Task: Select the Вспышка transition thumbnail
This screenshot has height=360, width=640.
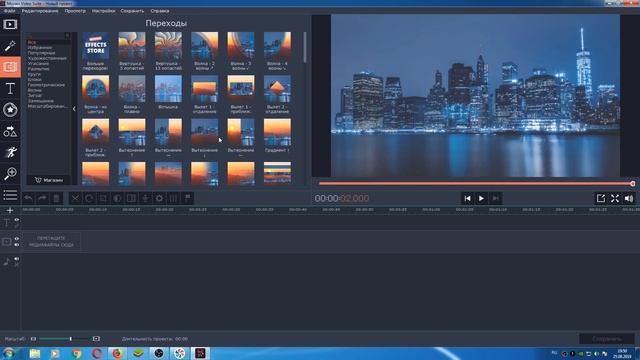Action: (x=168, y=89)
